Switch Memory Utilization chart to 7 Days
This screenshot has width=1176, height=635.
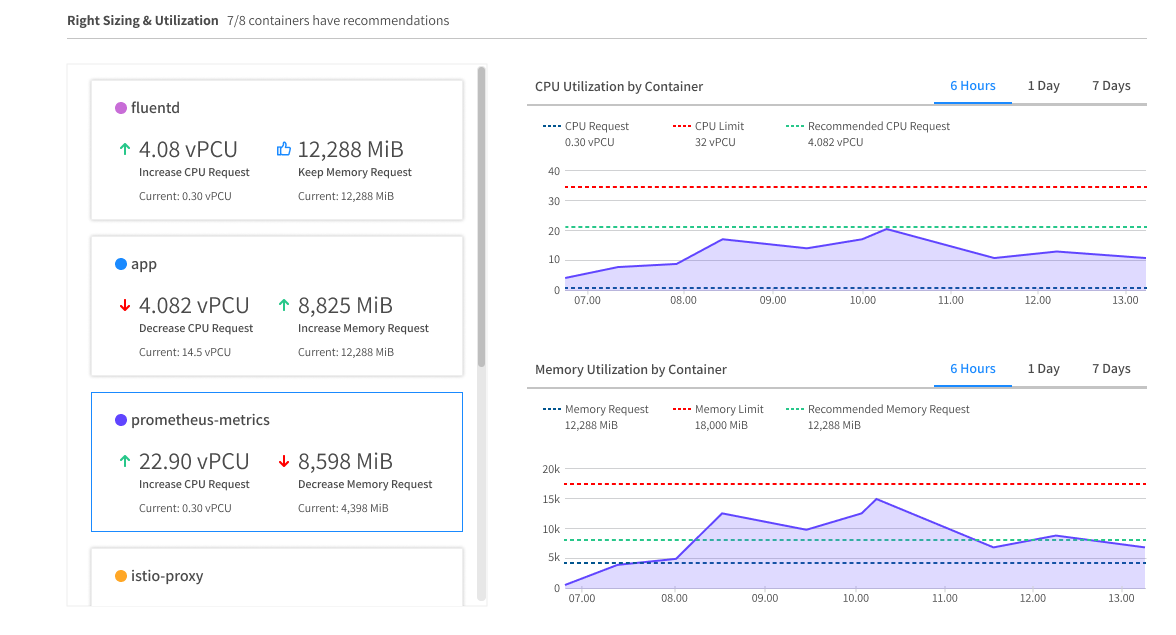click(x=1111, y=369)
